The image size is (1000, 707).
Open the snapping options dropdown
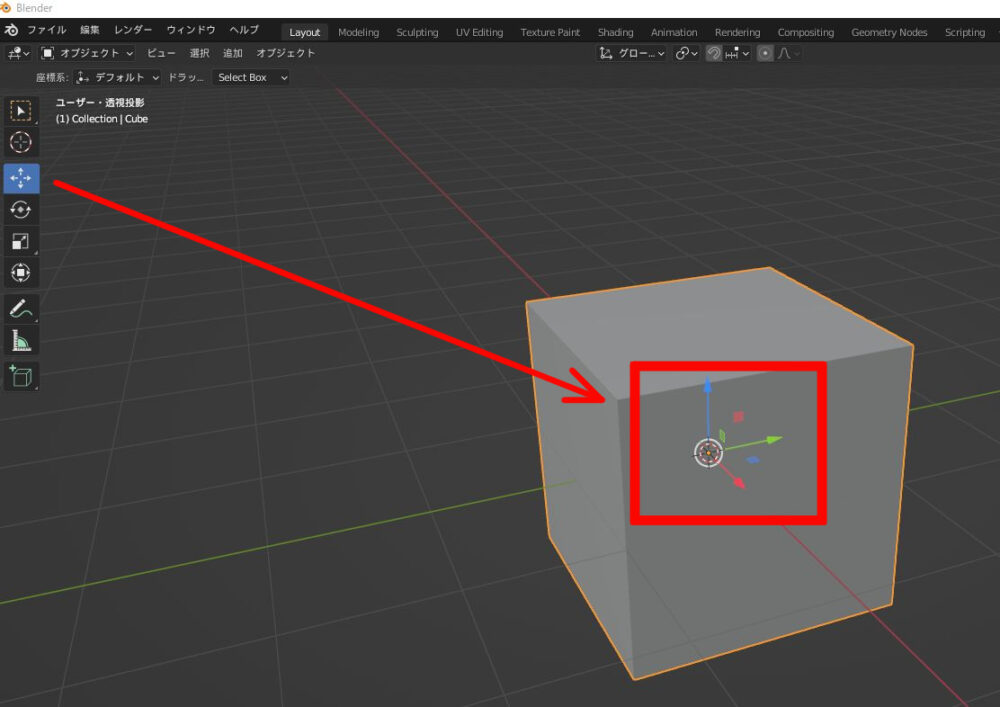737,54
